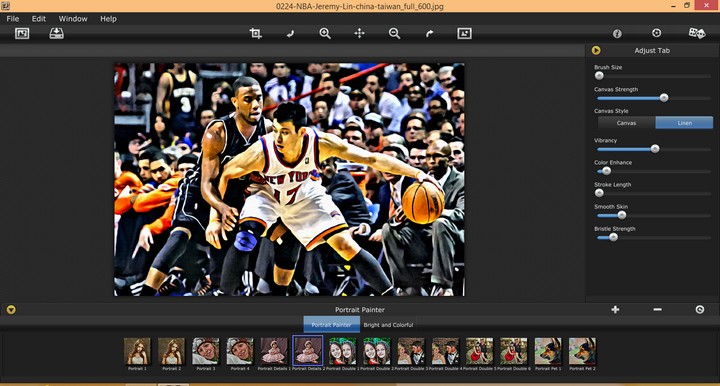720x386 pixels.
Task: Click the basketball player painting canvas
Action: (x=289, y=179)
